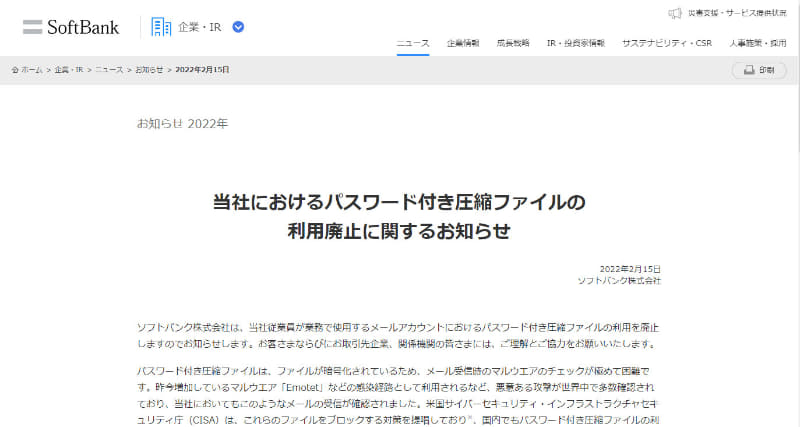Open the 災害支援・サービス提供状況 link

(737, 13)
